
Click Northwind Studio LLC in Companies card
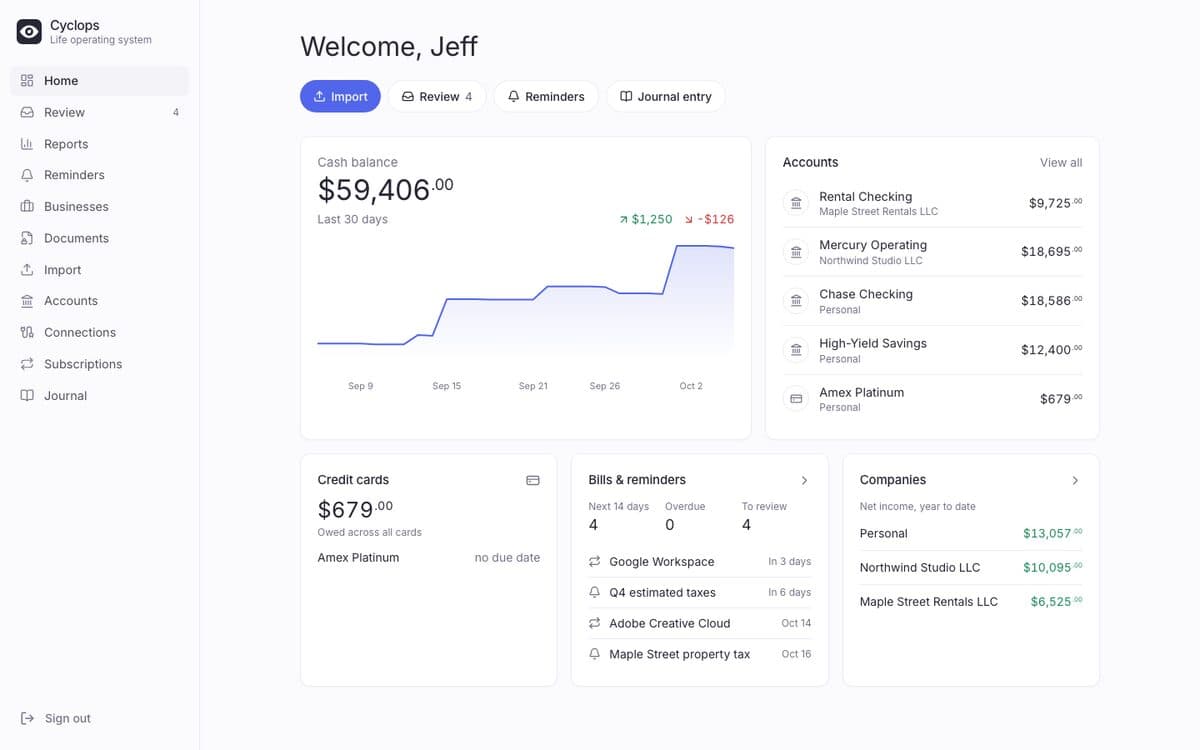[920, 568]
